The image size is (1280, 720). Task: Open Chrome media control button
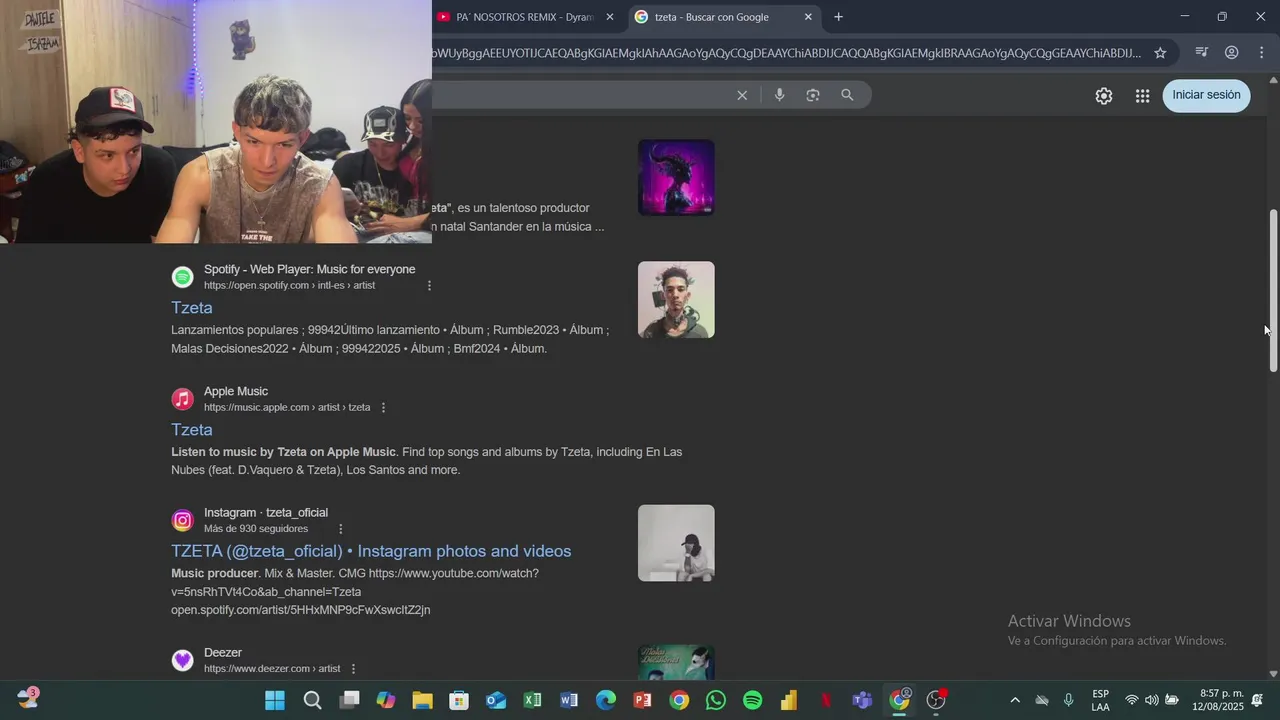point(1202,53)
